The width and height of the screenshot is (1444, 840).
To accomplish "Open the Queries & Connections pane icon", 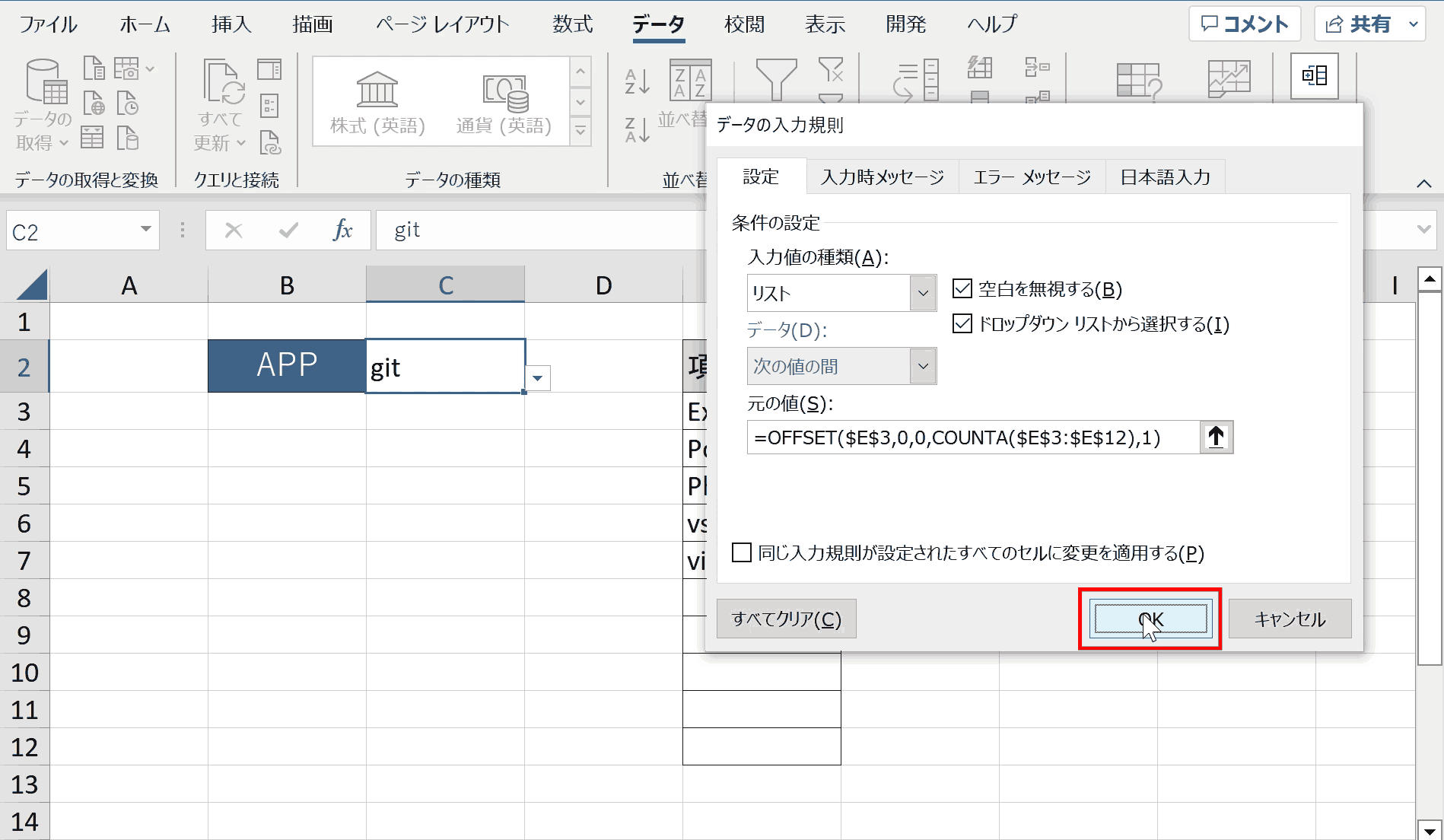I will pyautogui.click(x=269, y=70).
